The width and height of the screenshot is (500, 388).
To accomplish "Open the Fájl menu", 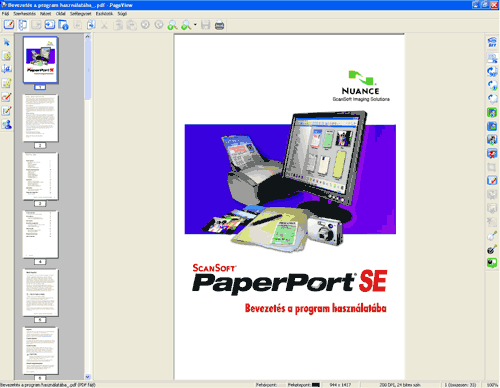I will pos(5,14).
